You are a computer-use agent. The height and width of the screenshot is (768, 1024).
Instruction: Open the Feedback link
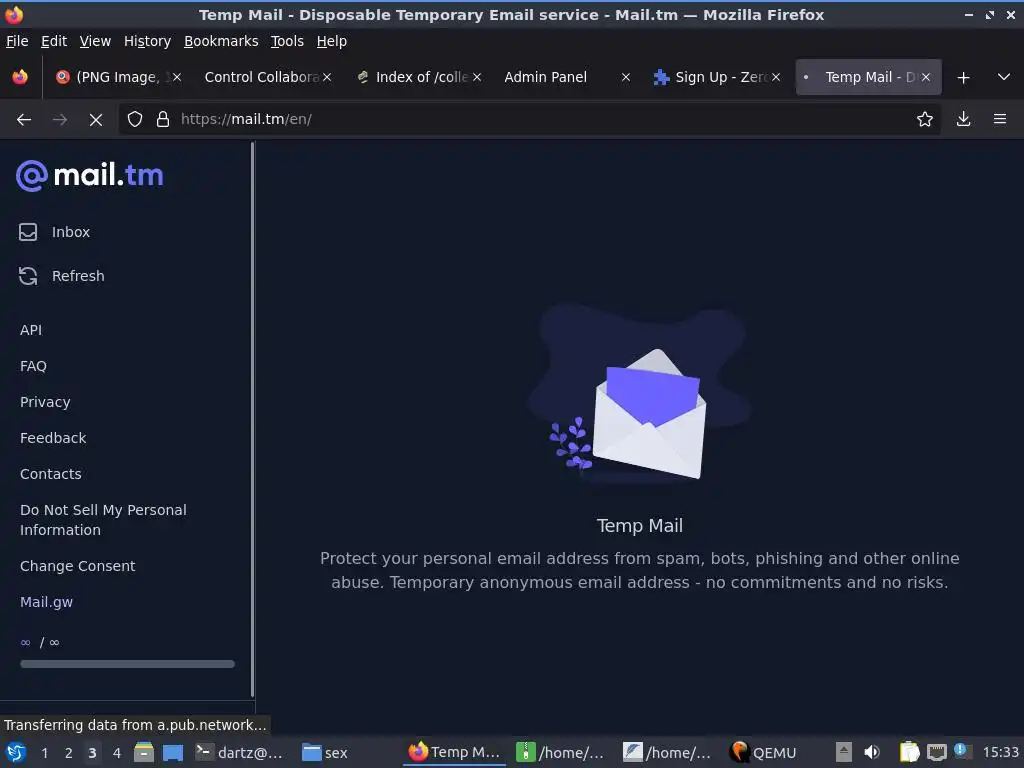pos(53,438)
